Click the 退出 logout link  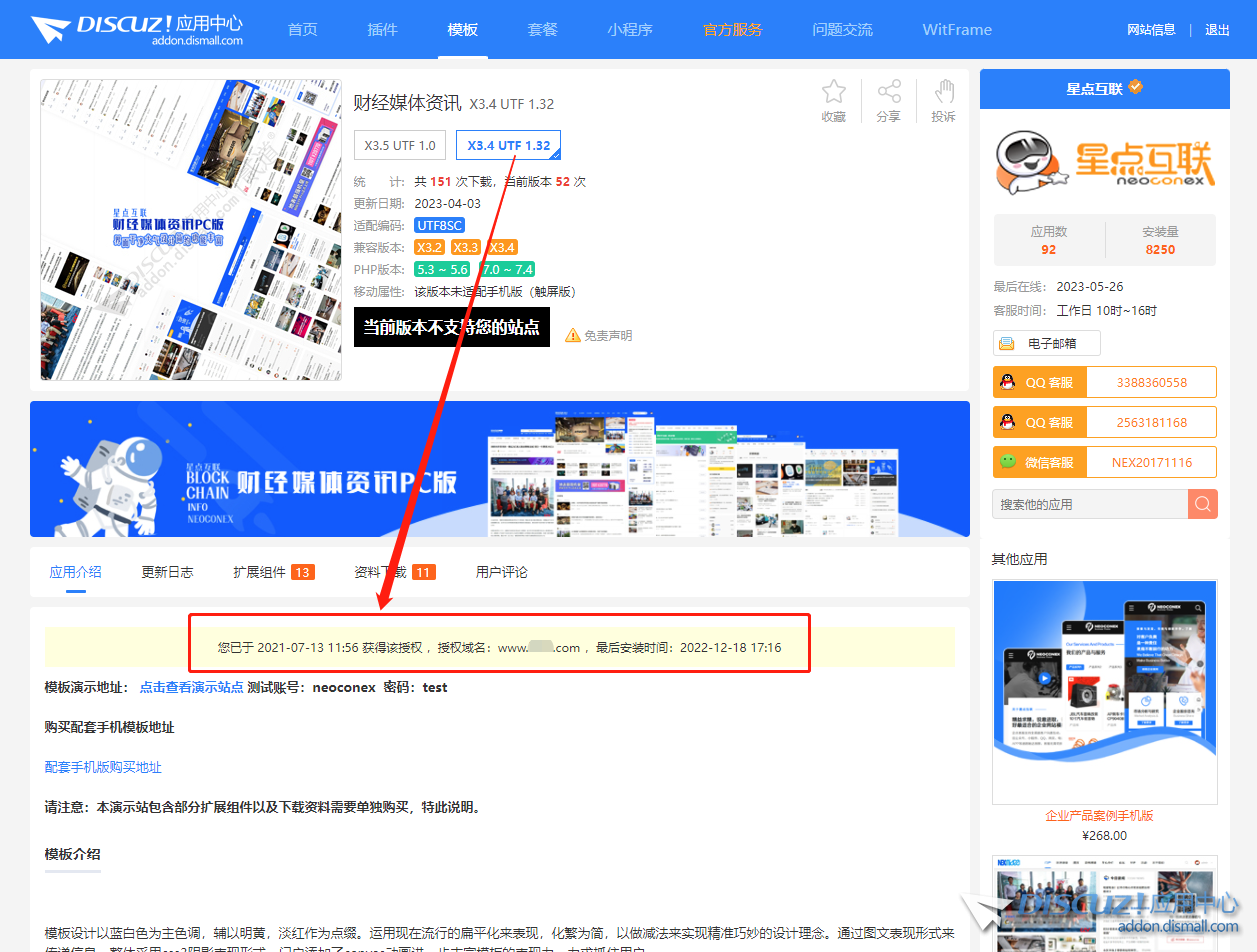1218,30
